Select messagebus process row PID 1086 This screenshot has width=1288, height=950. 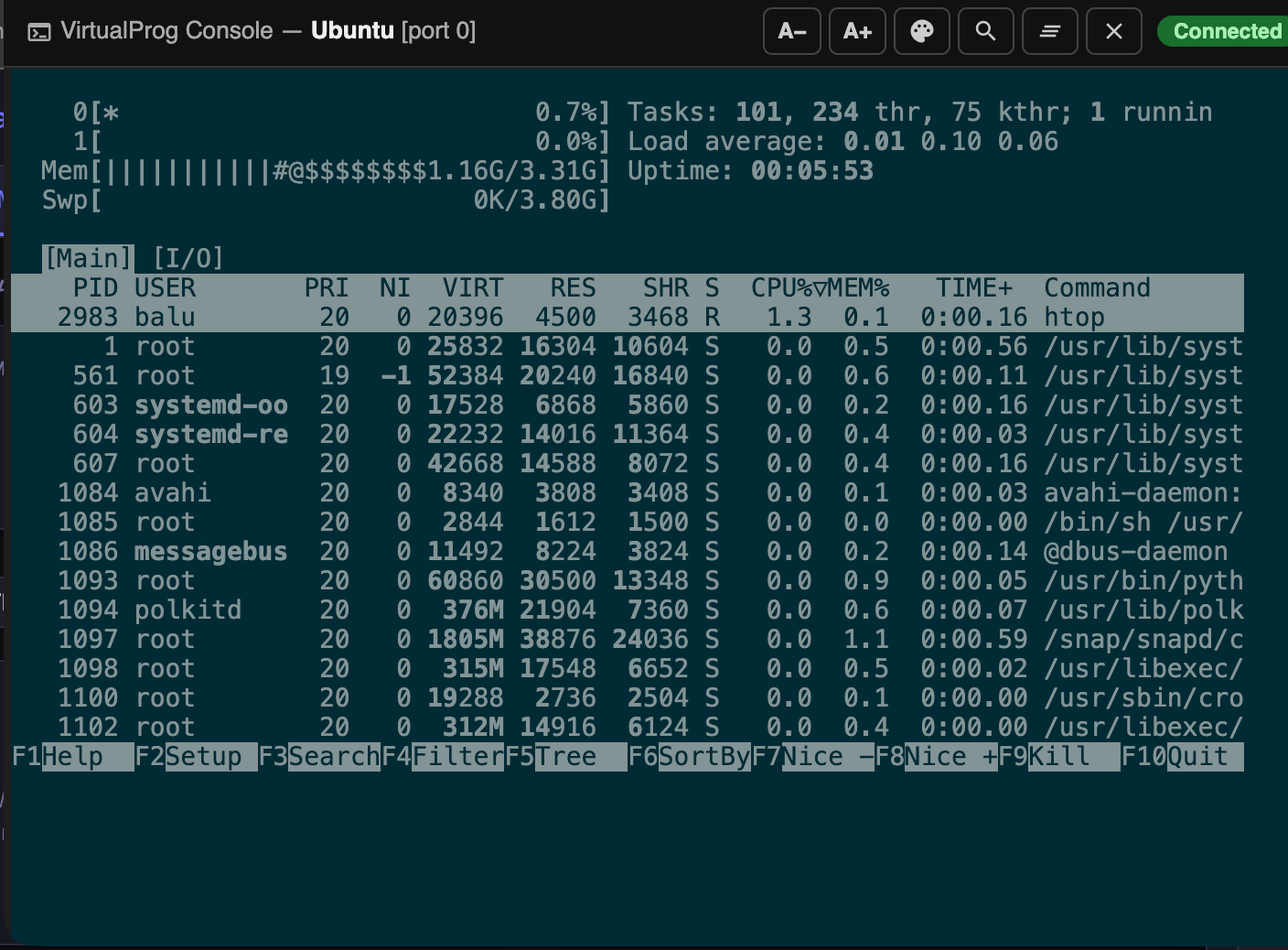pyautogui.click(x=628, y=551)
